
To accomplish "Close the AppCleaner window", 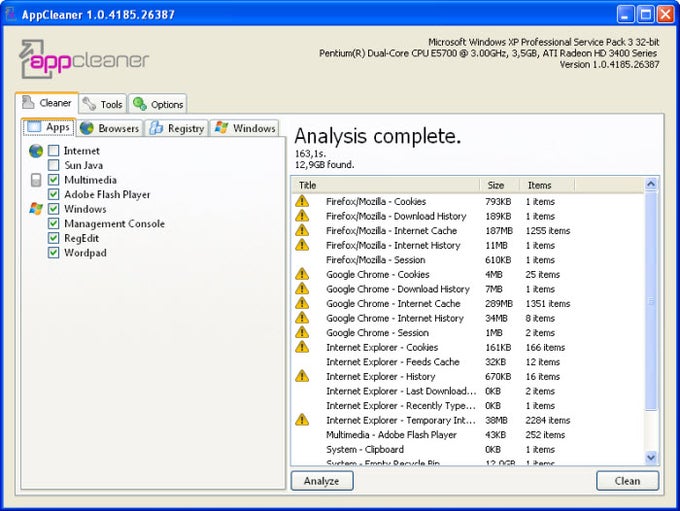I will [x=665, y=14].
